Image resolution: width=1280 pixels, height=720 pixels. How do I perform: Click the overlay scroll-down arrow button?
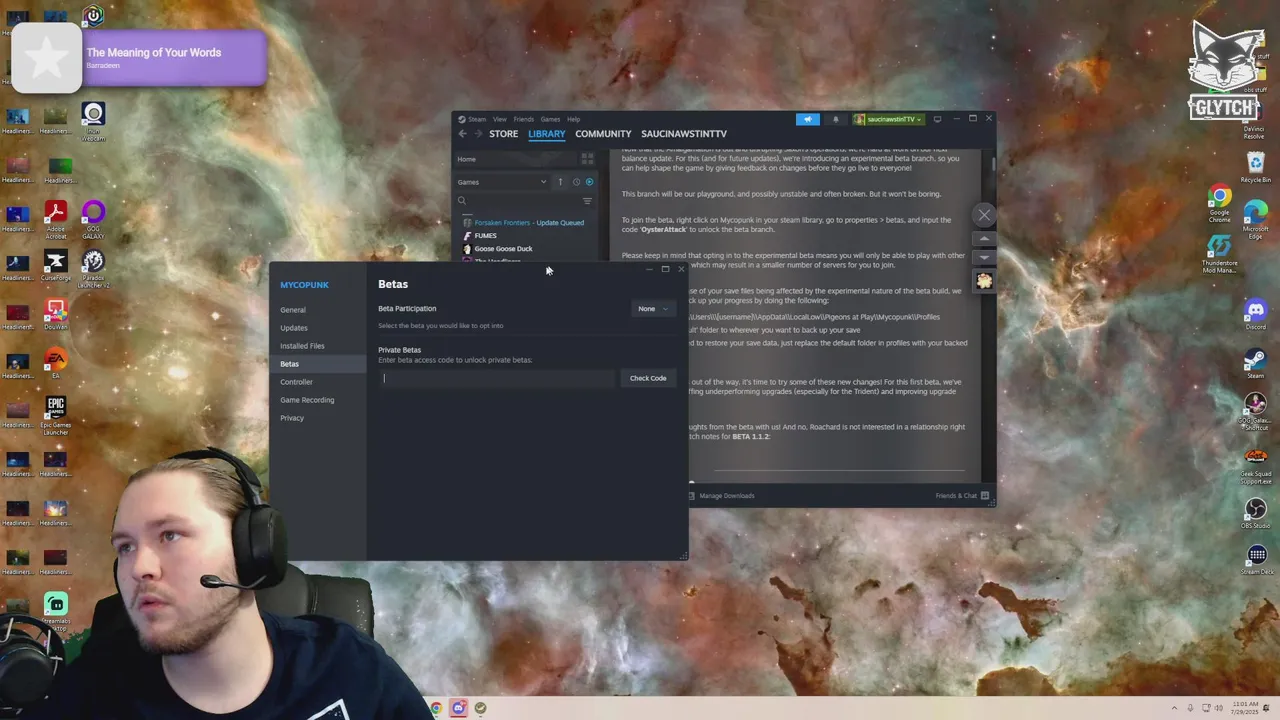[x=984, y=258]
